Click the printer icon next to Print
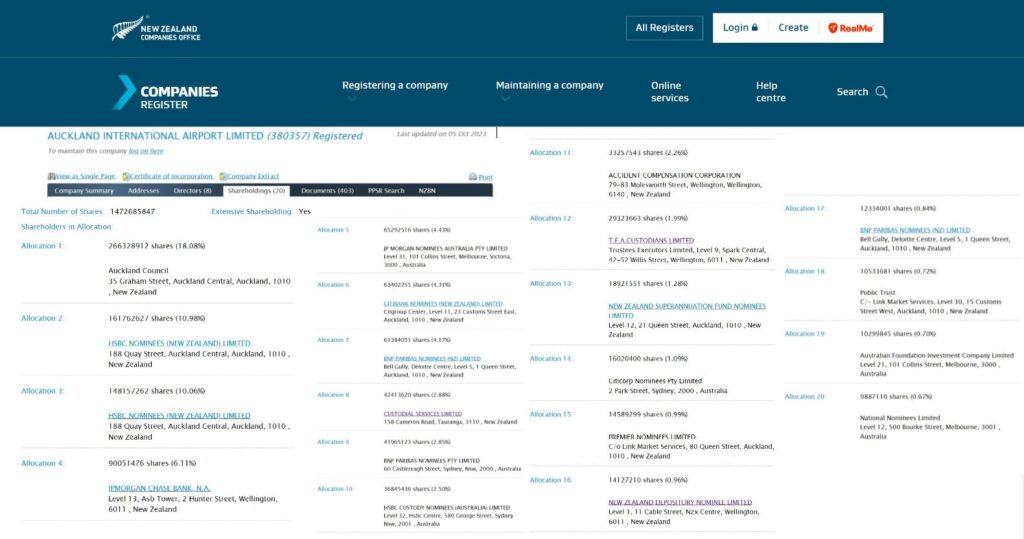The image size is (1024, 539). coord(473,176)
